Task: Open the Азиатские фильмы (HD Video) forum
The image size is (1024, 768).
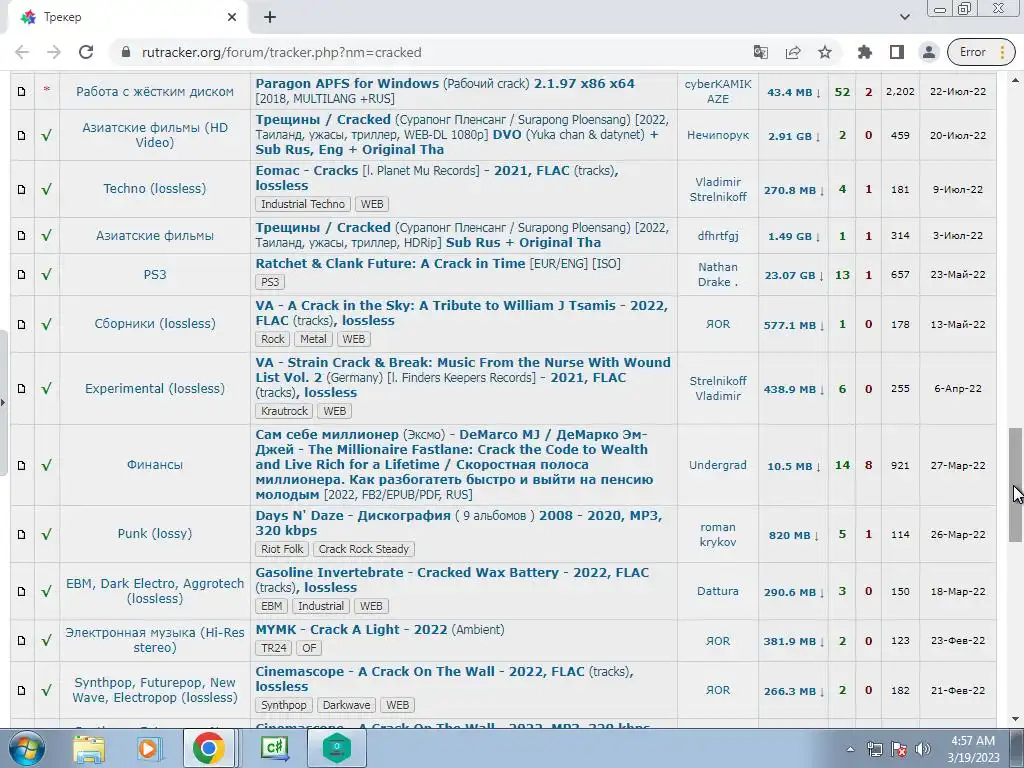Action: click(x=155, y=135)
